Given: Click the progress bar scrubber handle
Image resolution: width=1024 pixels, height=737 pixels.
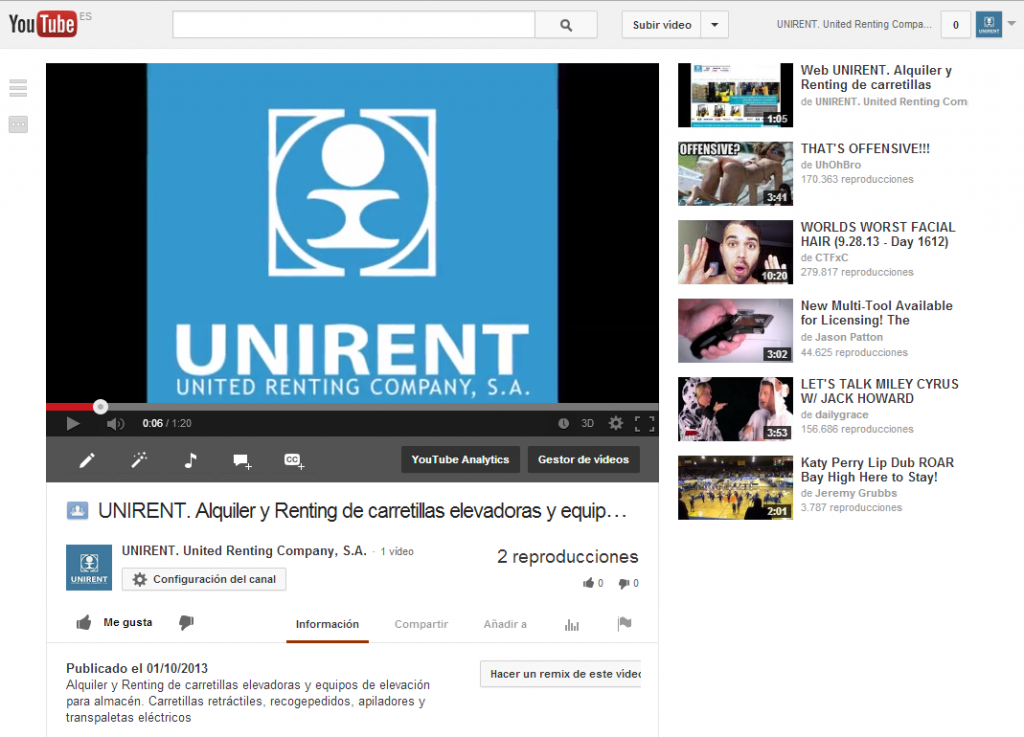Looking at the screenshot, I should (x=100, y=407).
